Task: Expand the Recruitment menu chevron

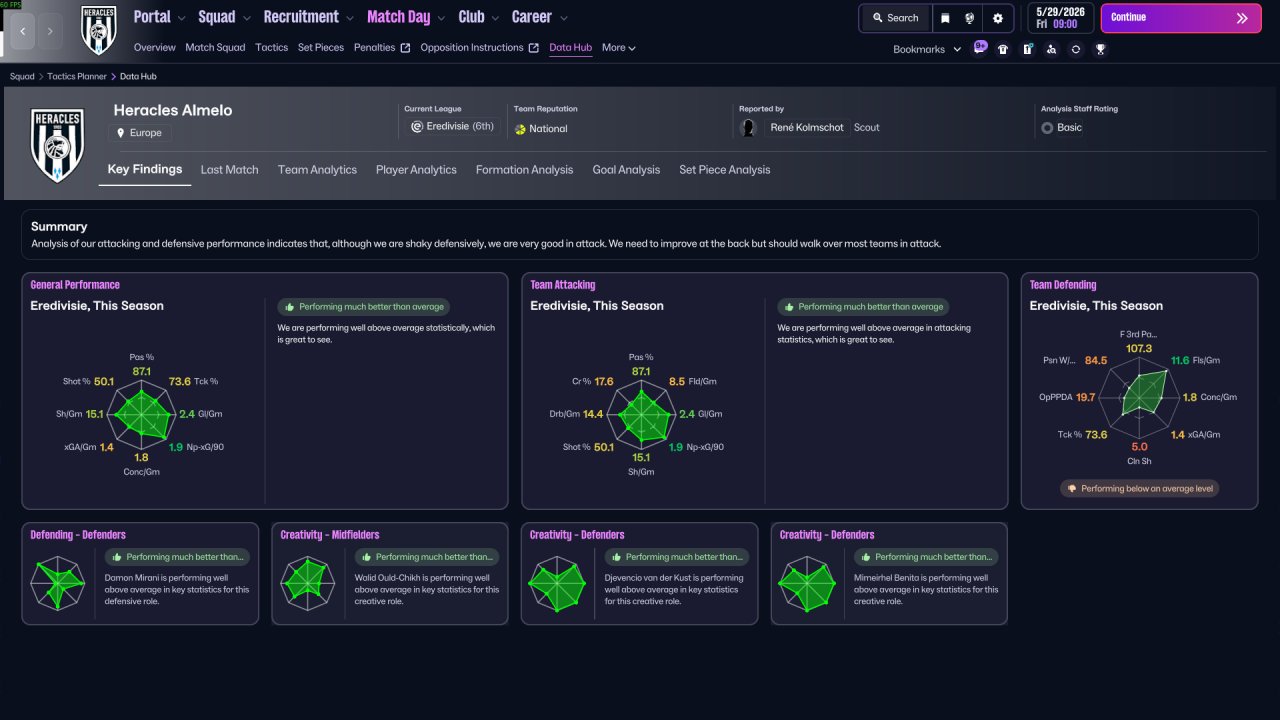Action: [349, 18]
